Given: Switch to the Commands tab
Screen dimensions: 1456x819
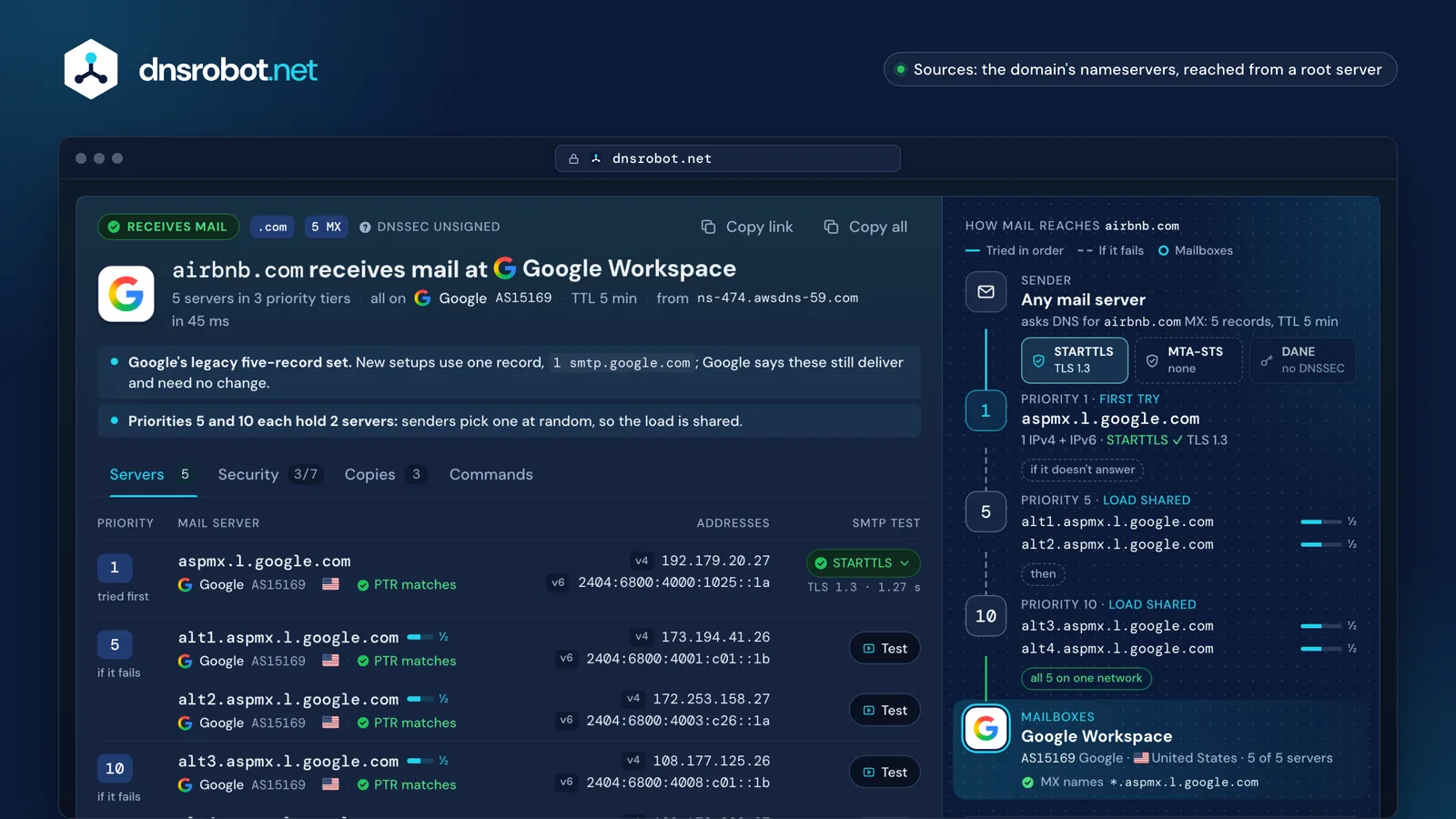Looking at the screenshot, I should tap(491, 475).
